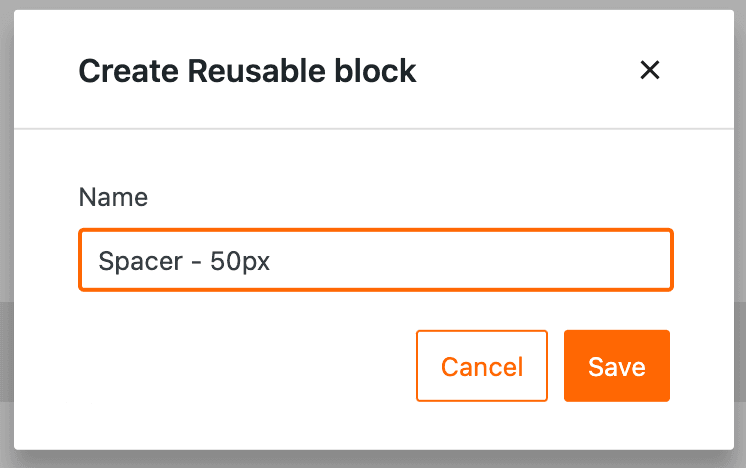Image resolution: width=746 pixels, height=468 pixels.
Task: Place cursor on the dash in name field
Action: click(195, 262)
